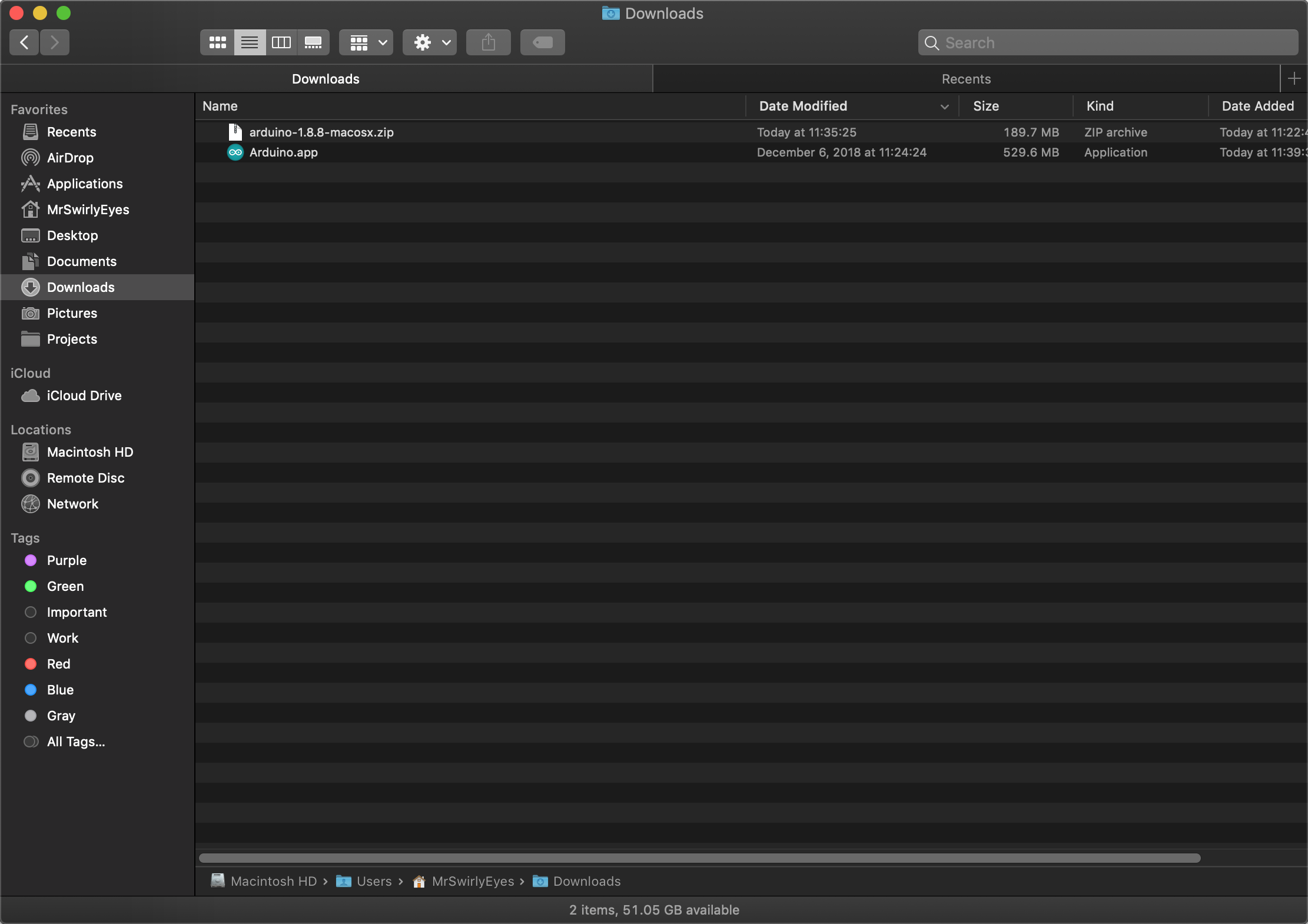The width and height of the screenshot is (1308, 924).
Task: Open the group-by arrangement dropdown
Action: (x=366, y=42)
